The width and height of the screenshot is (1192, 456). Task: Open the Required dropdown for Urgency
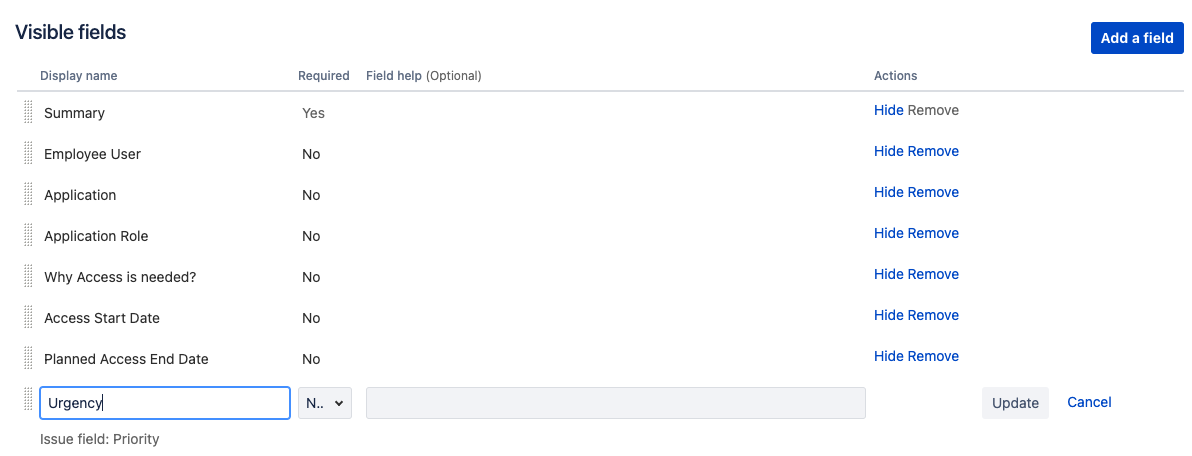coord(325,403)
